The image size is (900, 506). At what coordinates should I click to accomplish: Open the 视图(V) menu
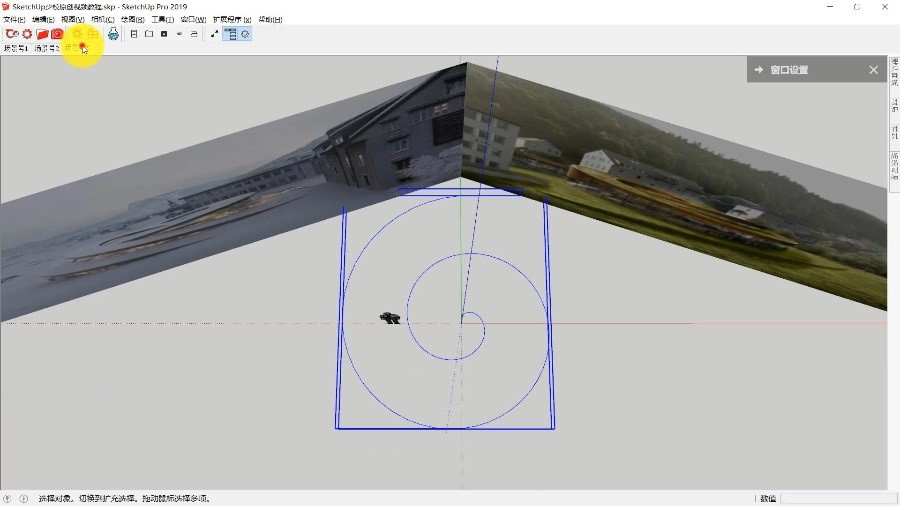(x=73, y=20)
